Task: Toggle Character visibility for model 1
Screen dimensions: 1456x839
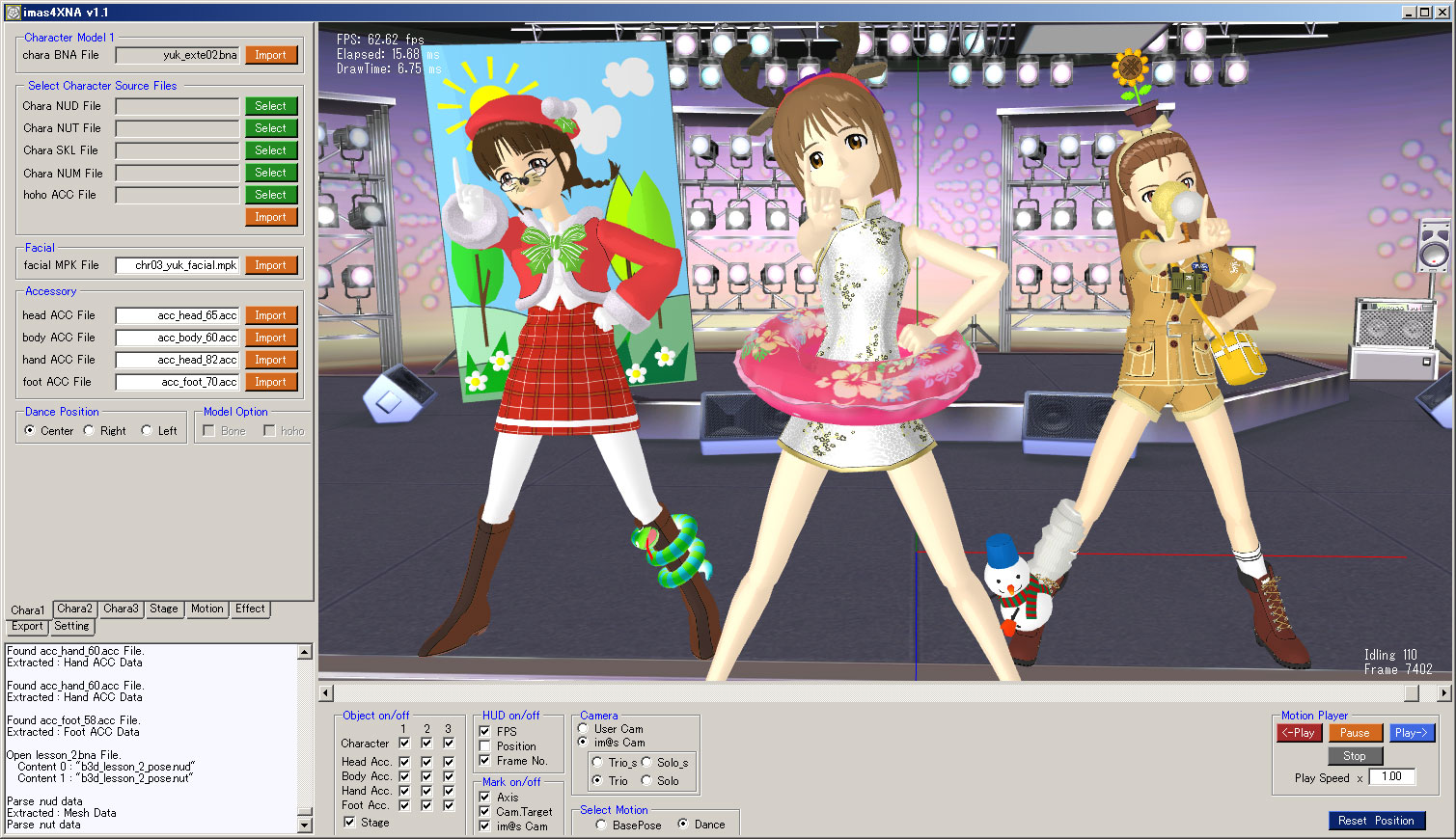Action: [x=404, y=743]
